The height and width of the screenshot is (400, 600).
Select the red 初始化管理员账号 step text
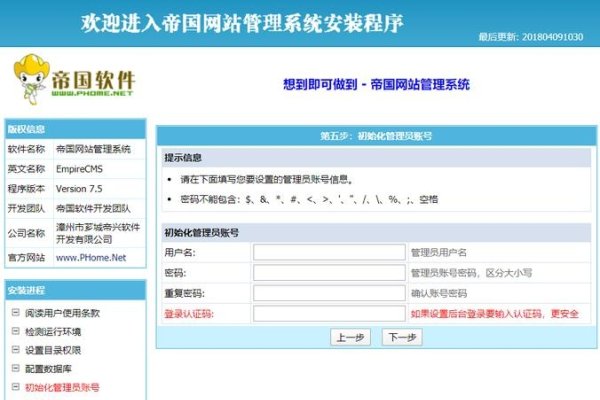[62, 387]
